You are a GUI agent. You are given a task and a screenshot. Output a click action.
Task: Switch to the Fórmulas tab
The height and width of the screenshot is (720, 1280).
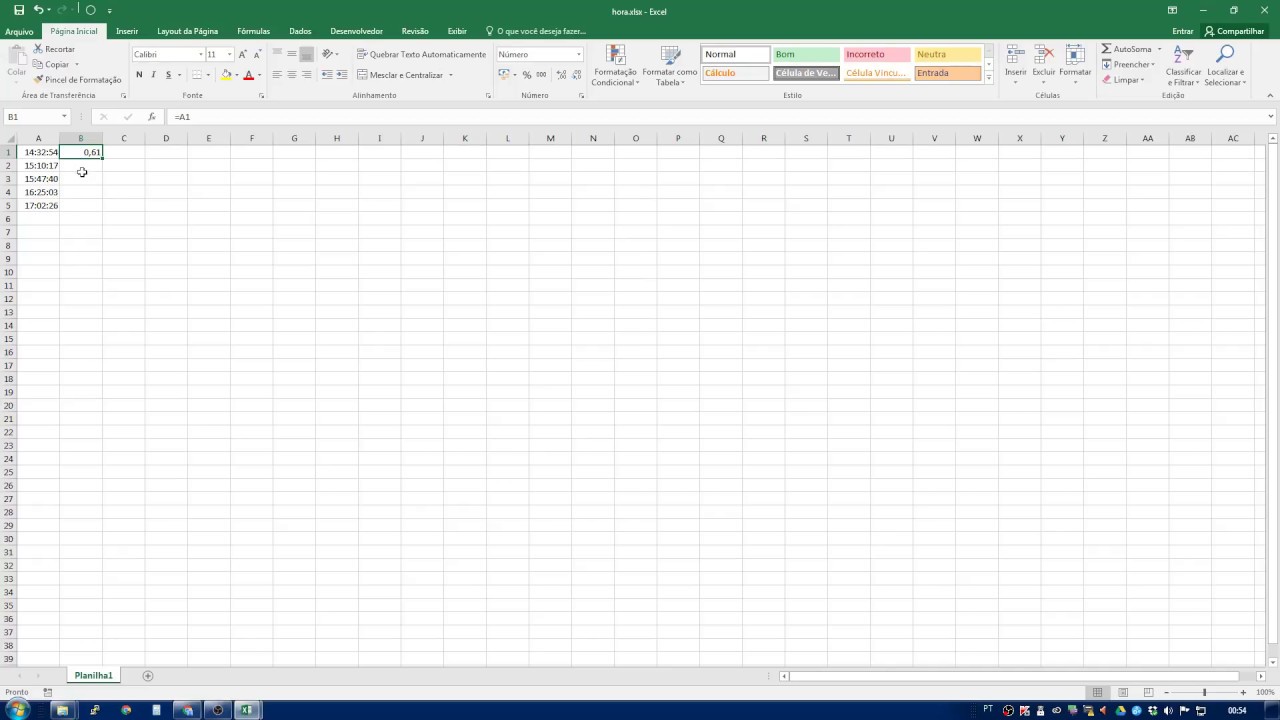253,31
